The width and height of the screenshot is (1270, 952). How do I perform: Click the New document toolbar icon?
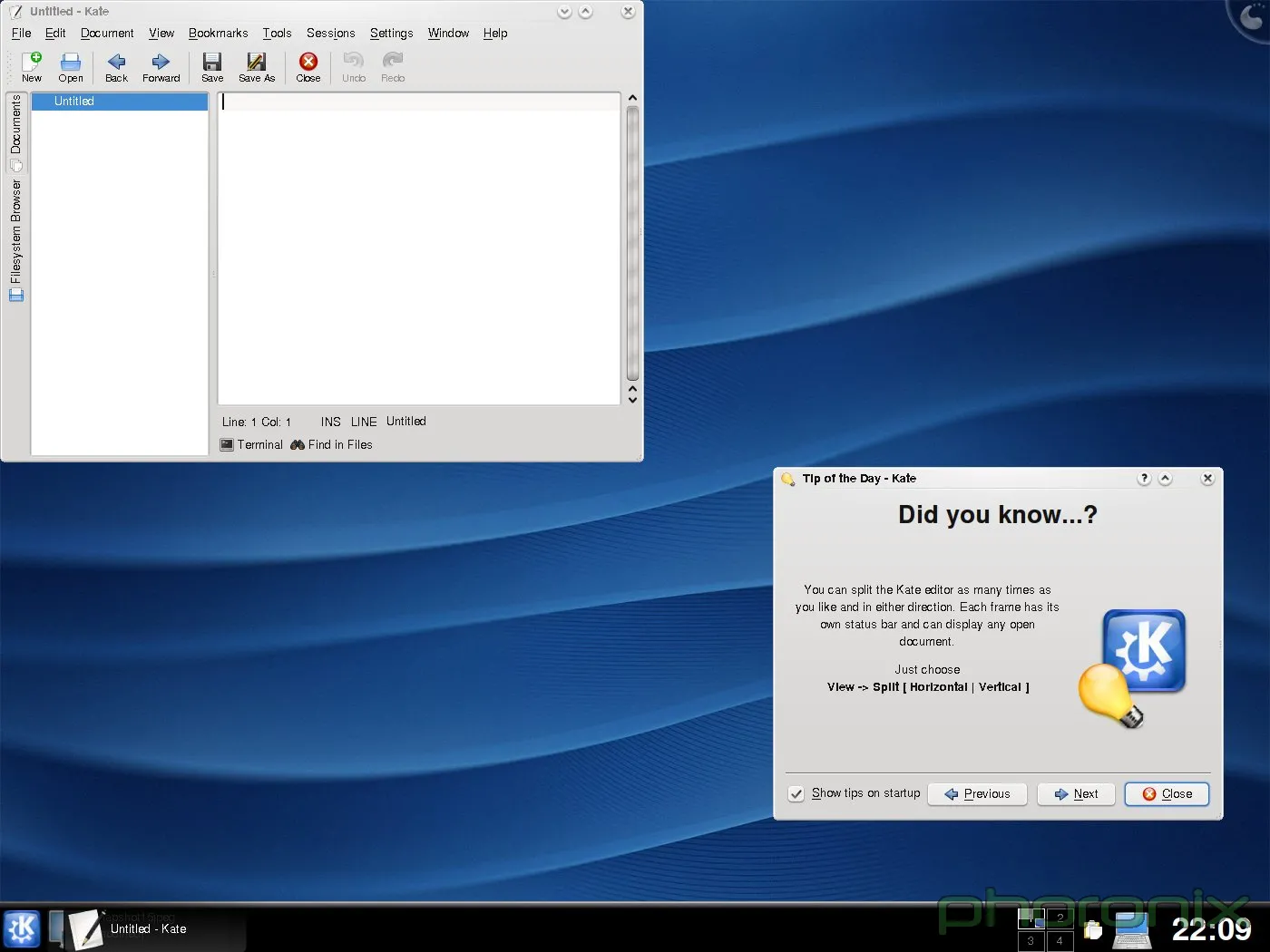click(x=32, y=67)
